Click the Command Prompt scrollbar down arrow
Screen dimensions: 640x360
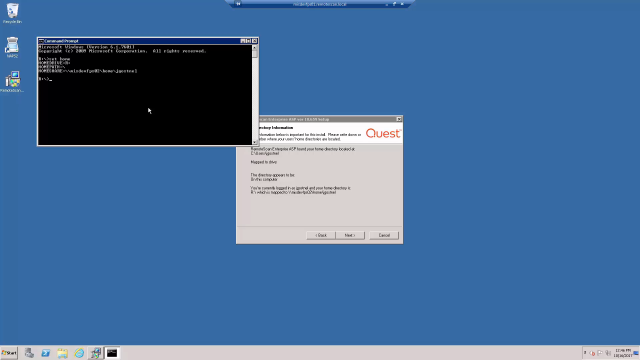[x=255, y=142]
